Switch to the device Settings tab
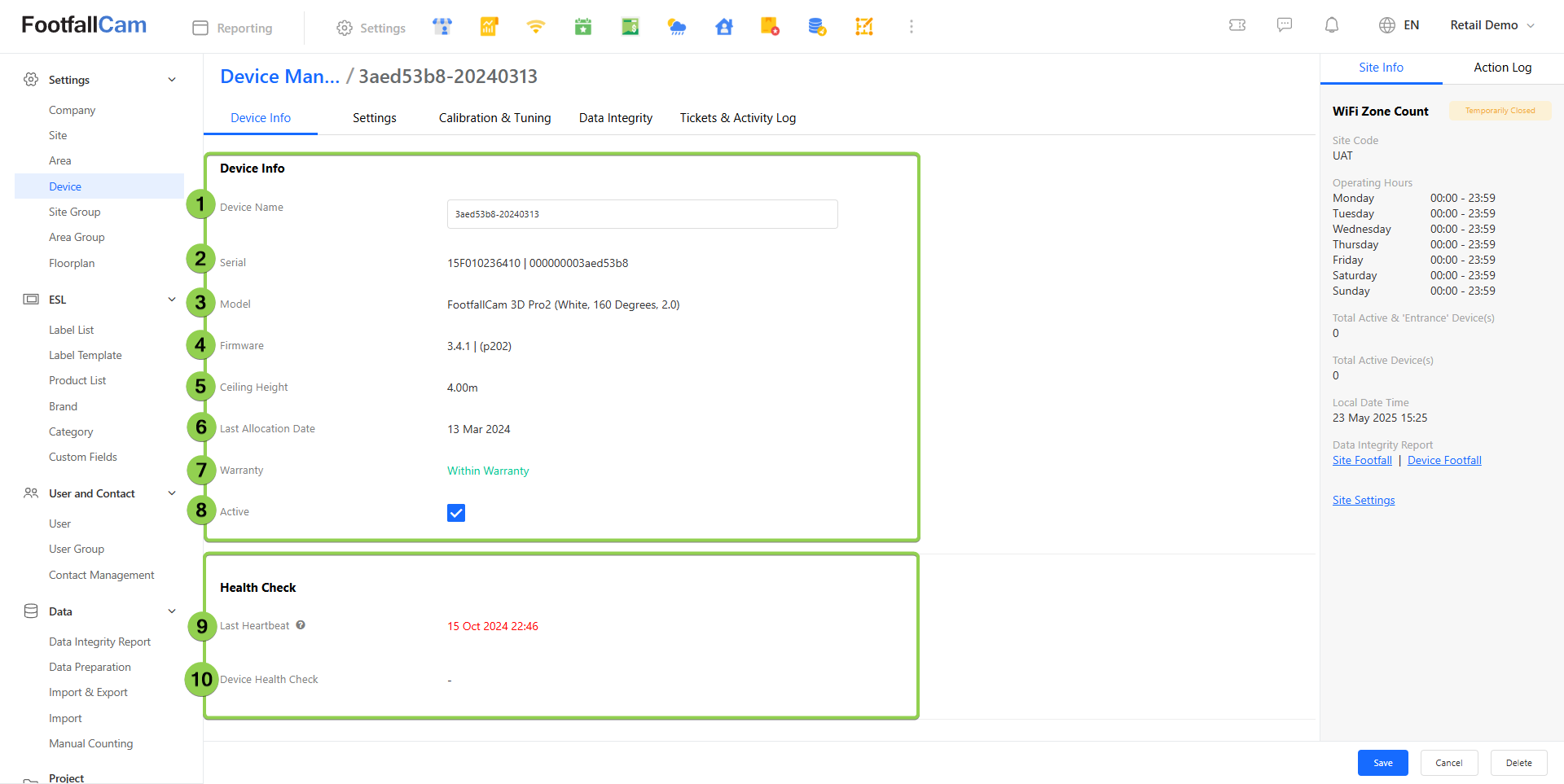The height and width of the screenshot is (784, 1564). [x=375, y=118]
